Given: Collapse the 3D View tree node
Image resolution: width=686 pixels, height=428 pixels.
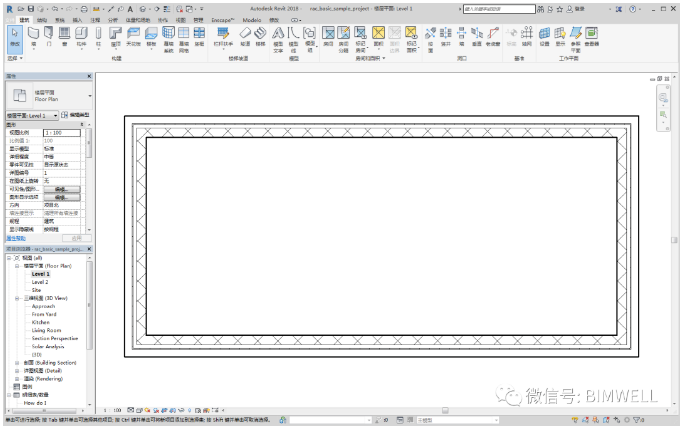Looking at the screenshot, I should click(x=17, y=298).
